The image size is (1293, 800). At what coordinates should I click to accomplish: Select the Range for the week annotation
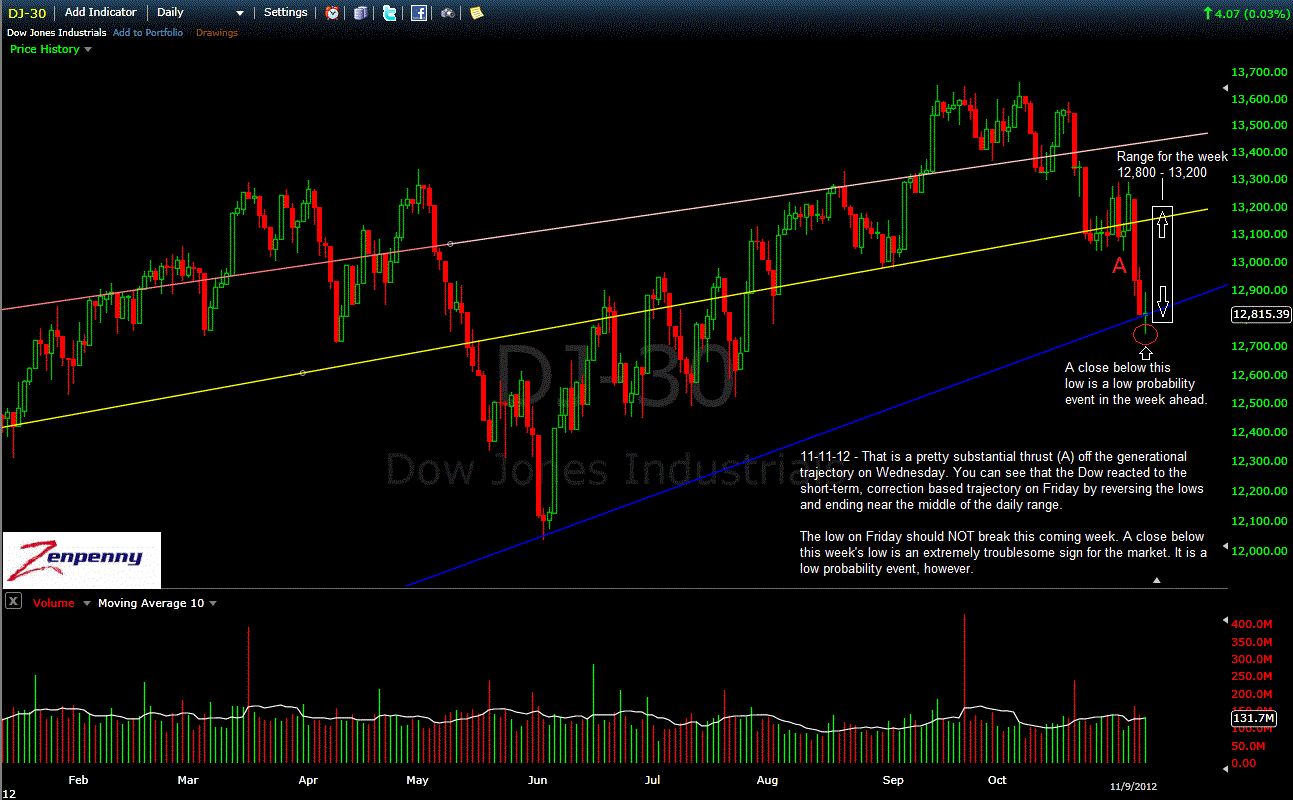1172,165
